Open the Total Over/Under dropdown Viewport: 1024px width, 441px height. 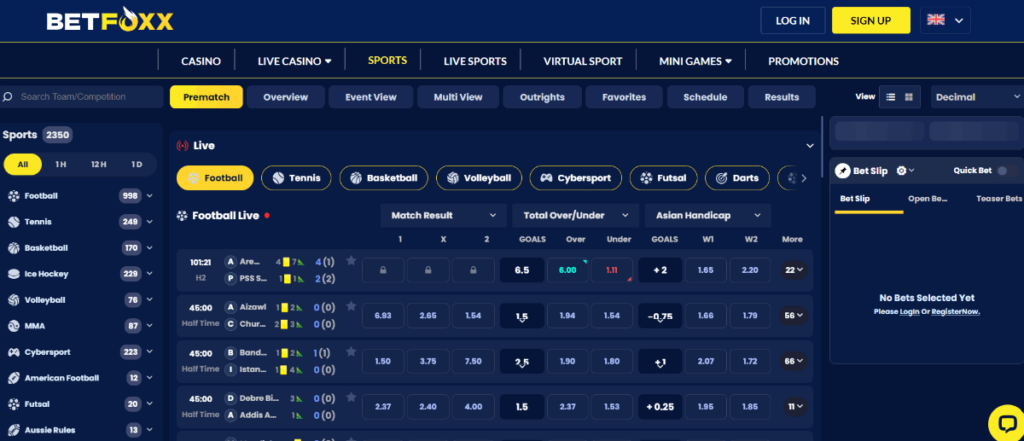[575, 215]
